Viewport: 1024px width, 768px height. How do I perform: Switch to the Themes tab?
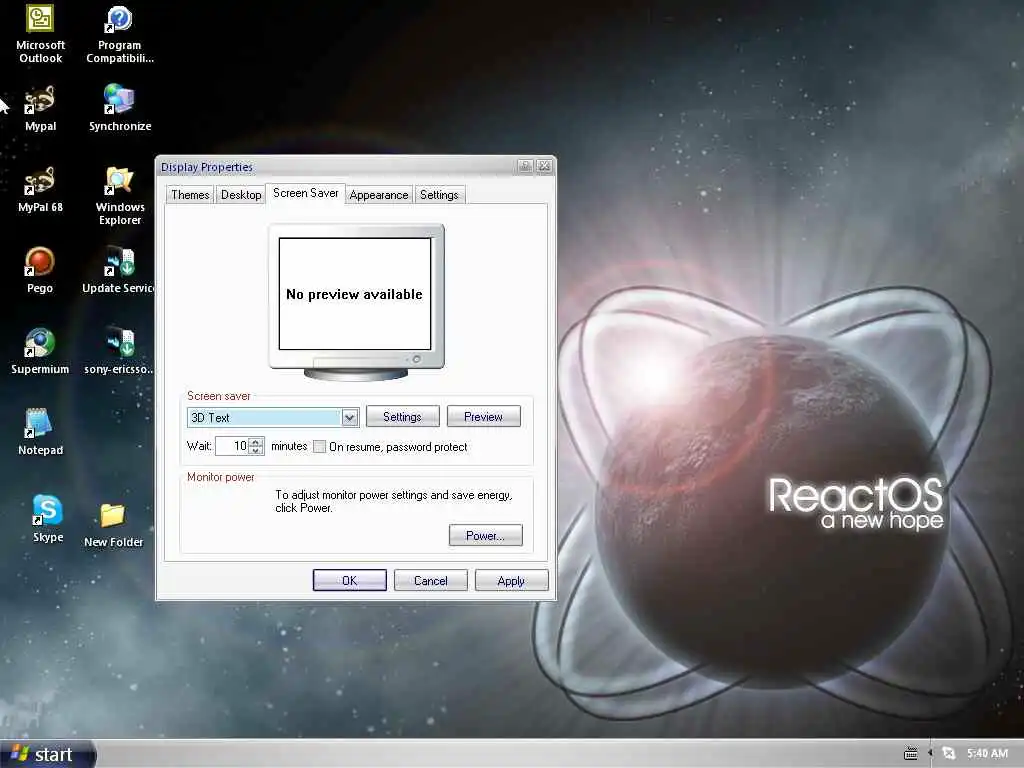click(190, 195)
